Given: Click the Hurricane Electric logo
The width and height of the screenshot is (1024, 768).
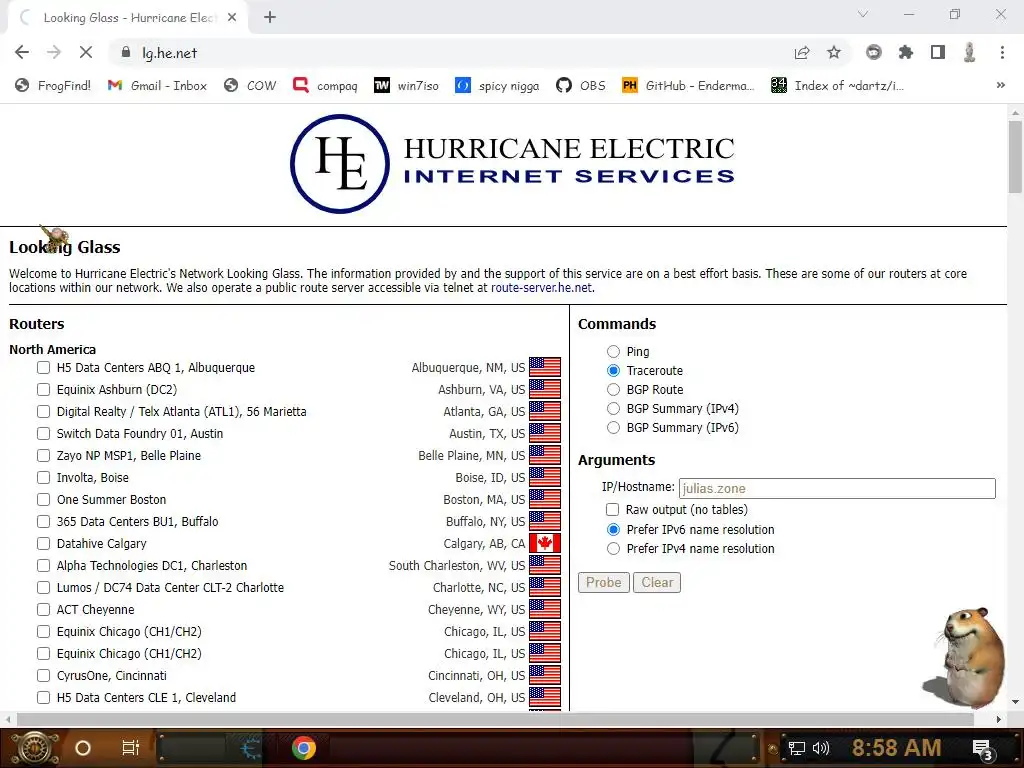Looking at the screenshot, I should pos(513,164).
